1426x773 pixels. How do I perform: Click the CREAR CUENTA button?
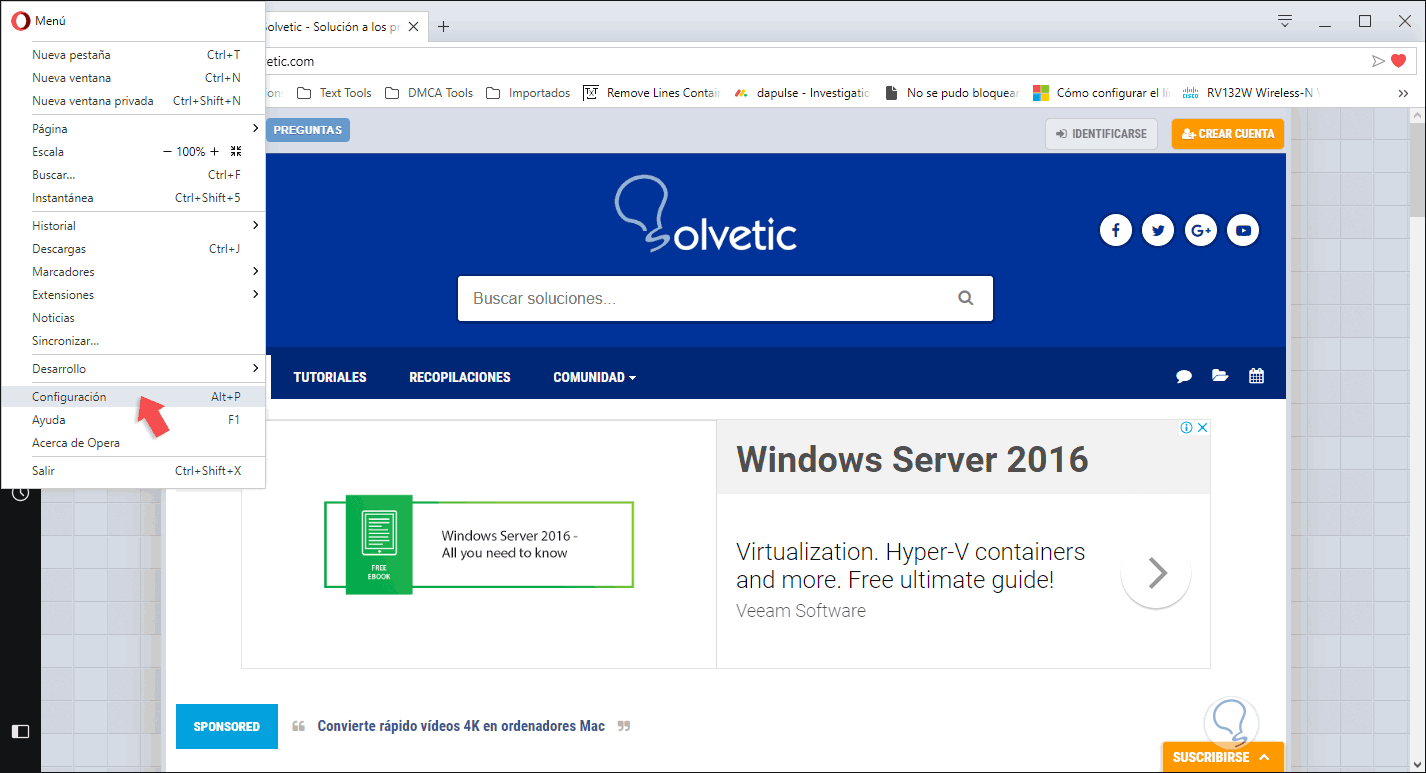point(1228,134)
